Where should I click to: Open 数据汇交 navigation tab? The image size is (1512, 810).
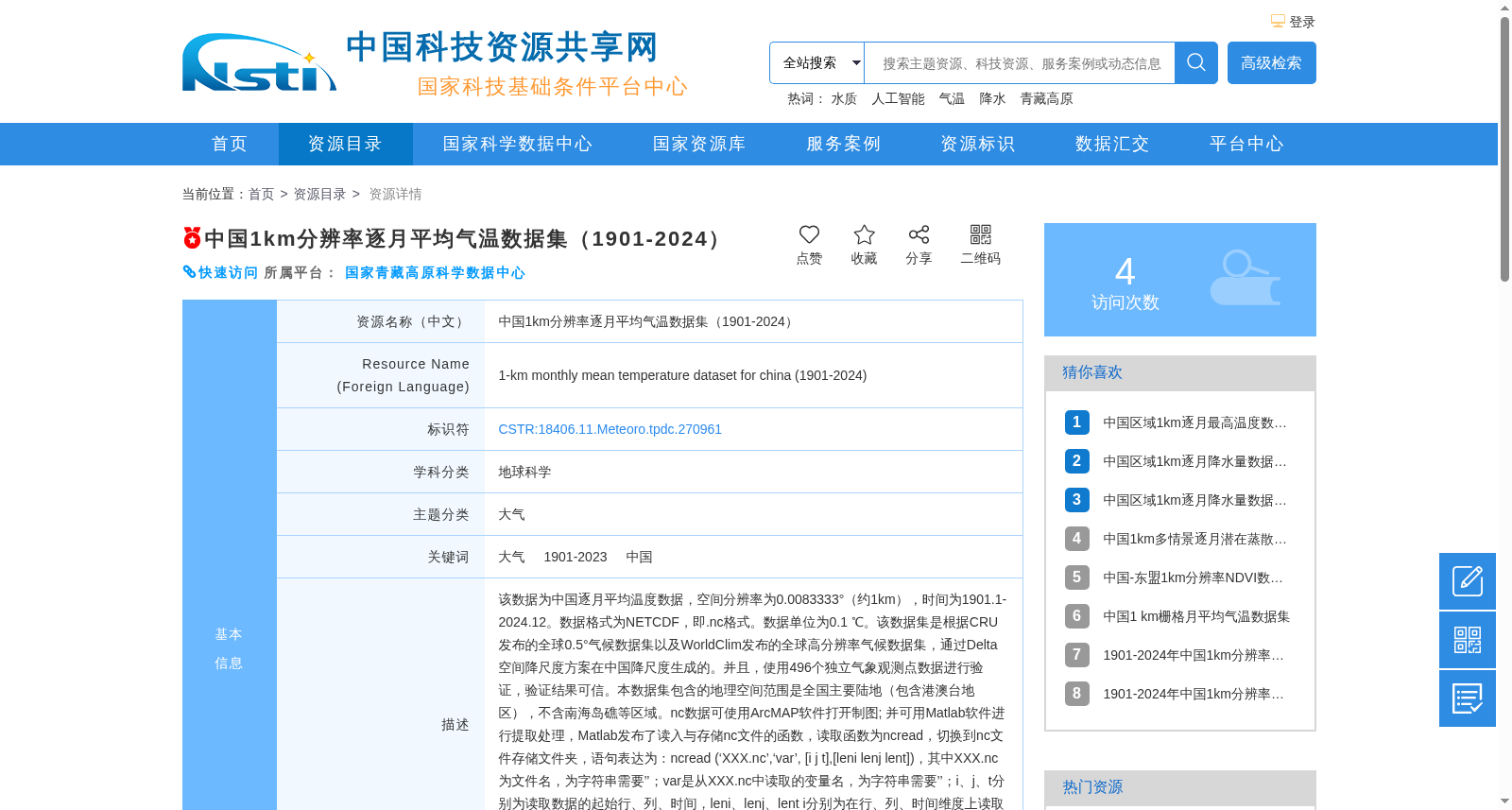(x=1112, y=144)
